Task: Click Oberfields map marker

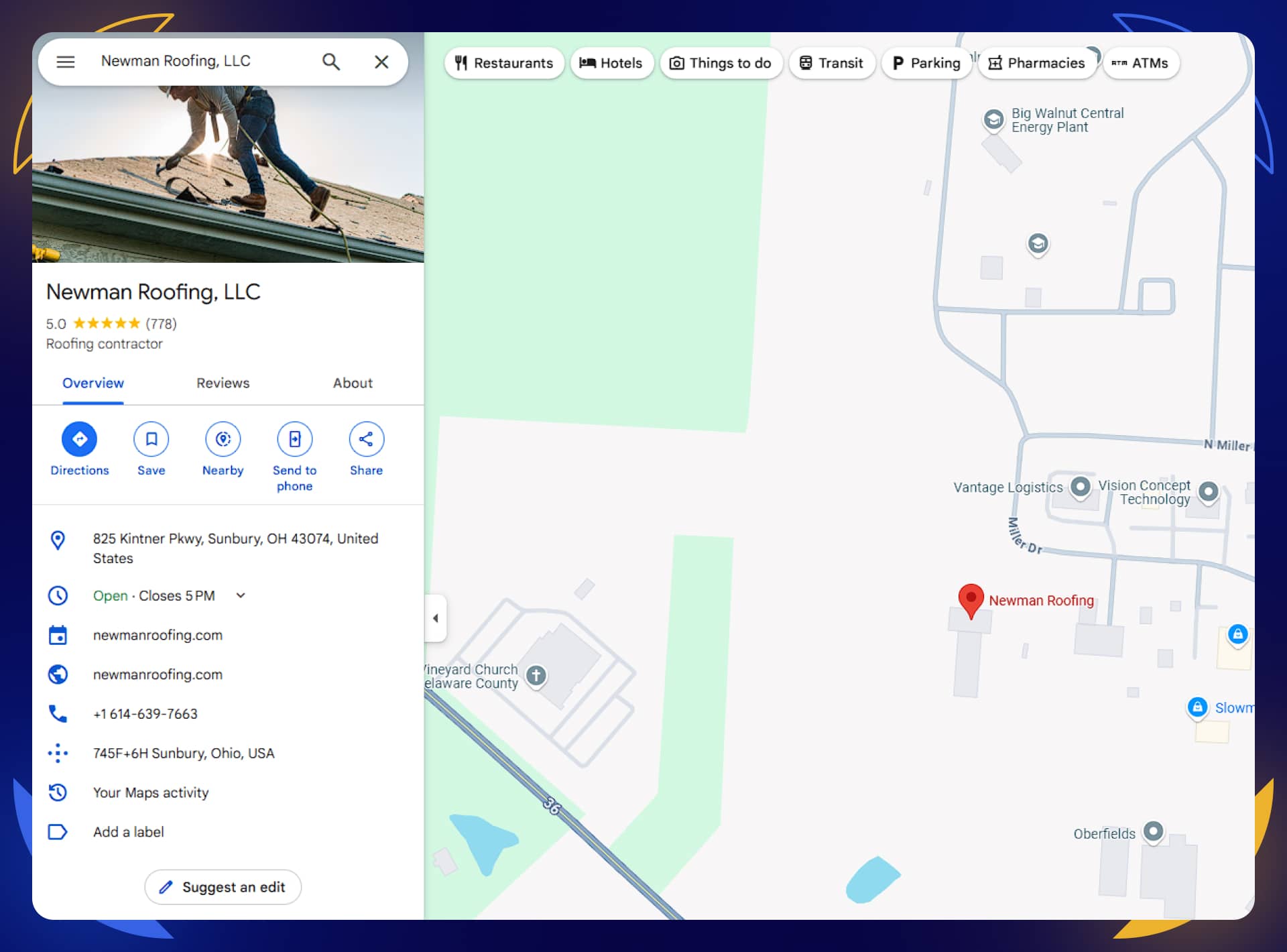Action: click(x=1153, y=832)
